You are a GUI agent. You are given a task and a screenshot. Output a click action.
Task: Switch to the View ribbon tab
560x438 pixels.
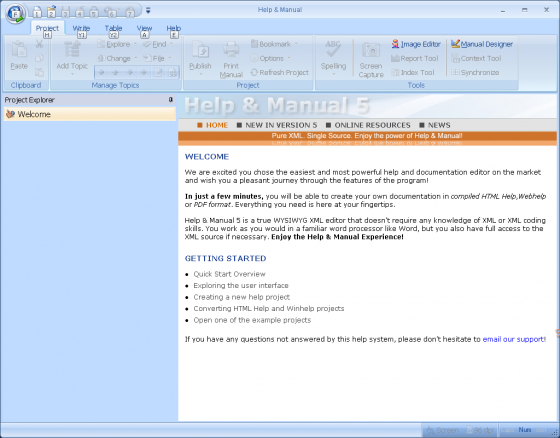pos(144,28)
